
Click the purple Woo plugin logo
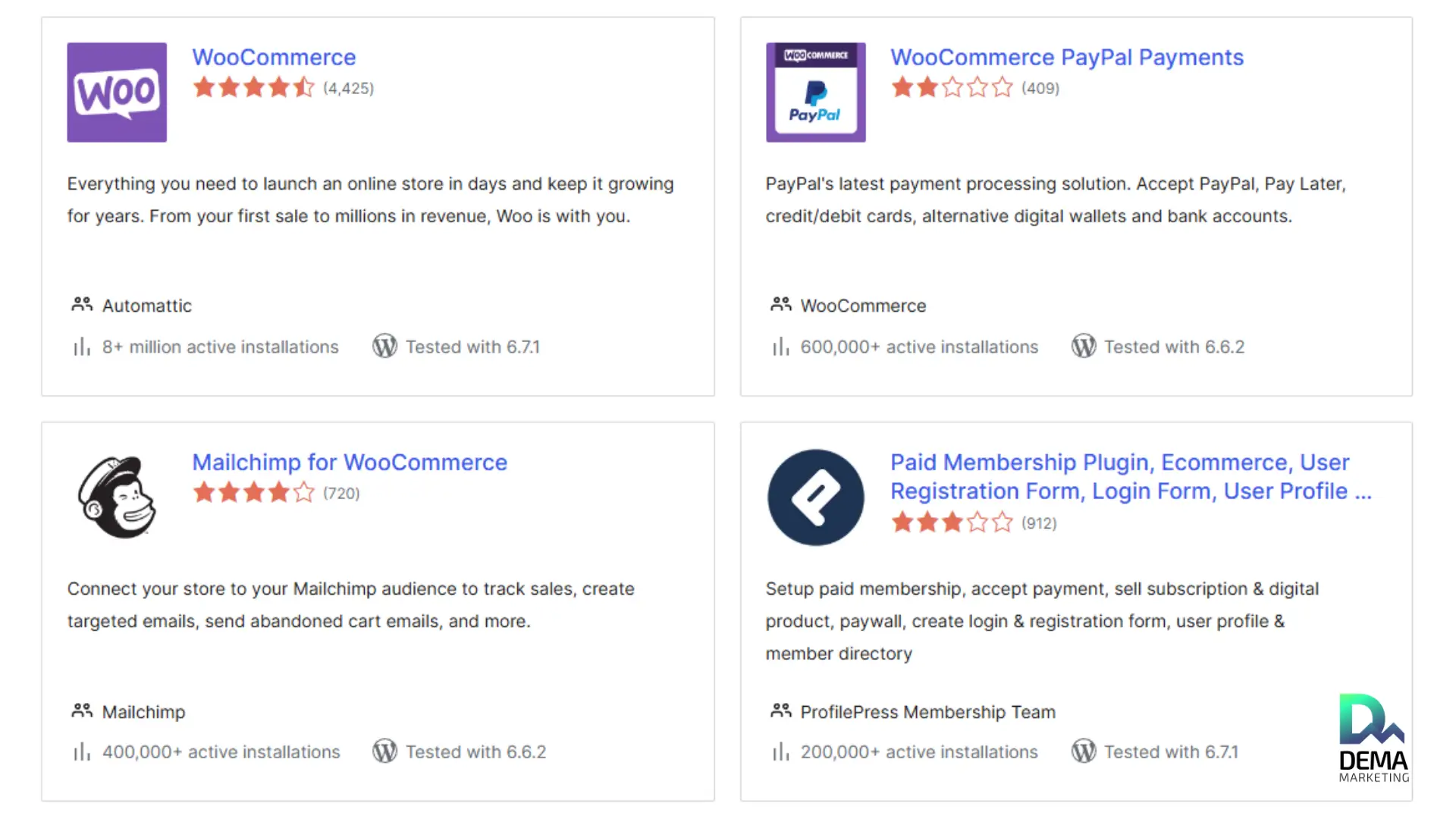[x=117, y=93]
